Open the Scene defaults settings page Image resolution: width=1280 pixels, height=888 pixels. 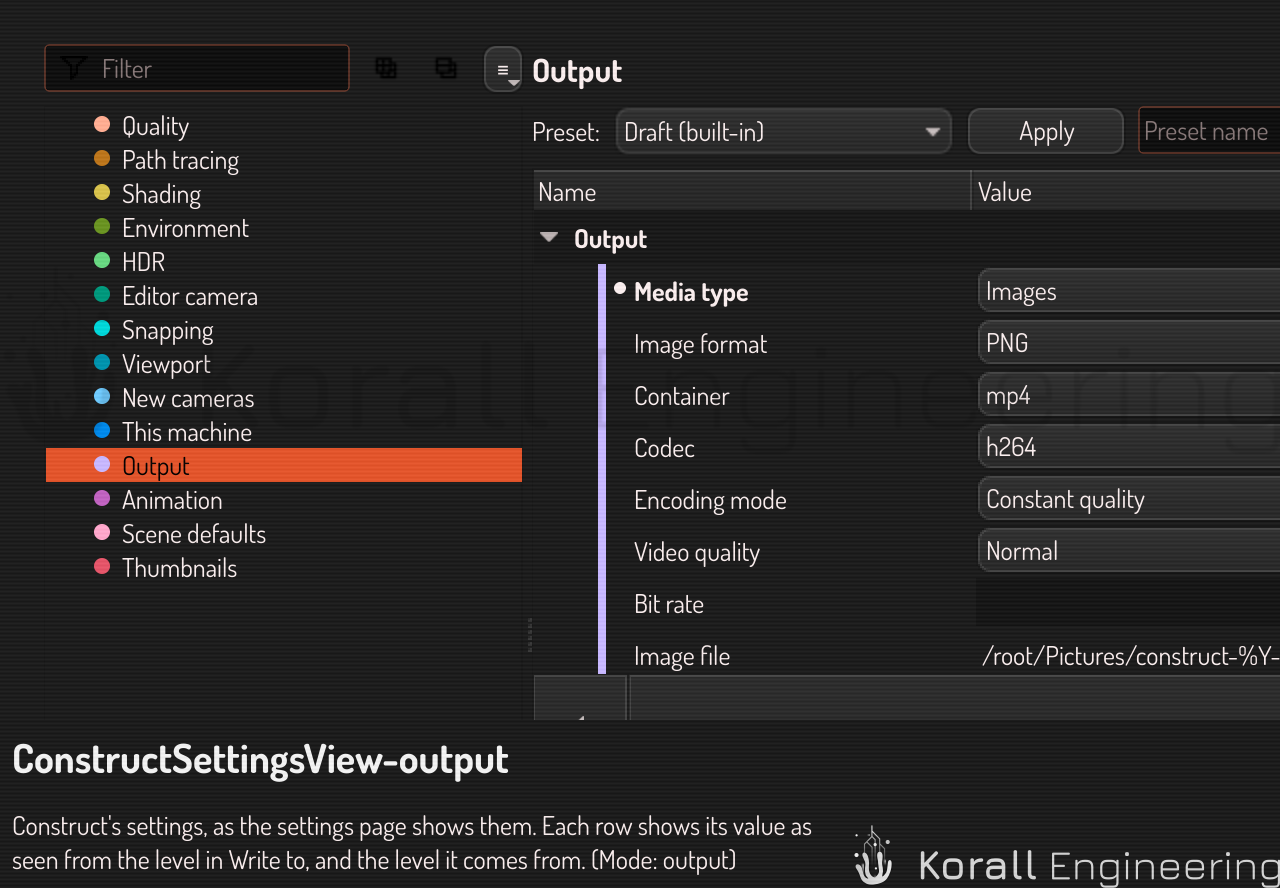pos(284,534)
